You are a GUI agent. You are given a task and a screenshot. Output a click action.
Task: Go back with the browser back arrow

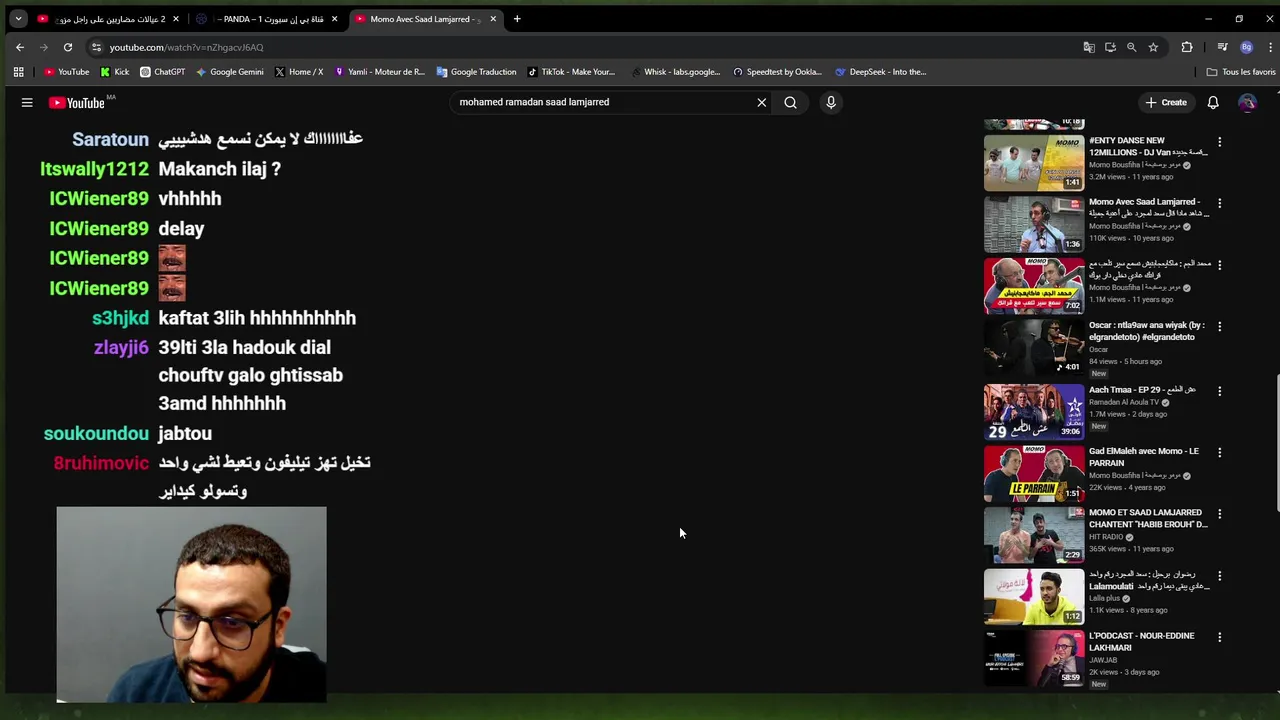20,47
